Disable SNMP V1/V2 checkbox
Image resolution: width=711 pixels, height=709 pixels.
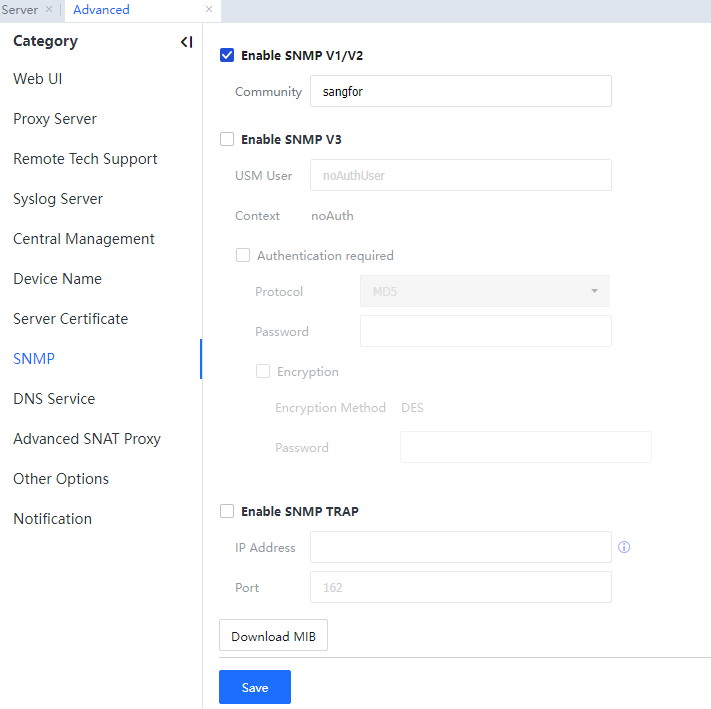tap(227, 56)
